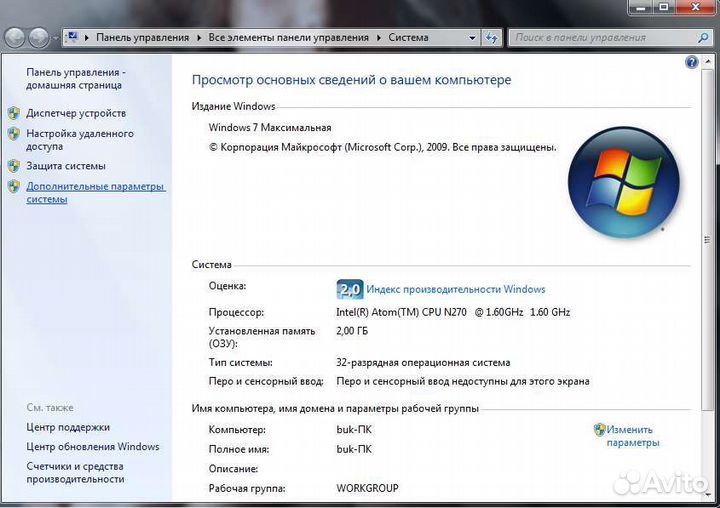Click the shield icon beside Дополнительные параметры системы

tap(14, 186)
